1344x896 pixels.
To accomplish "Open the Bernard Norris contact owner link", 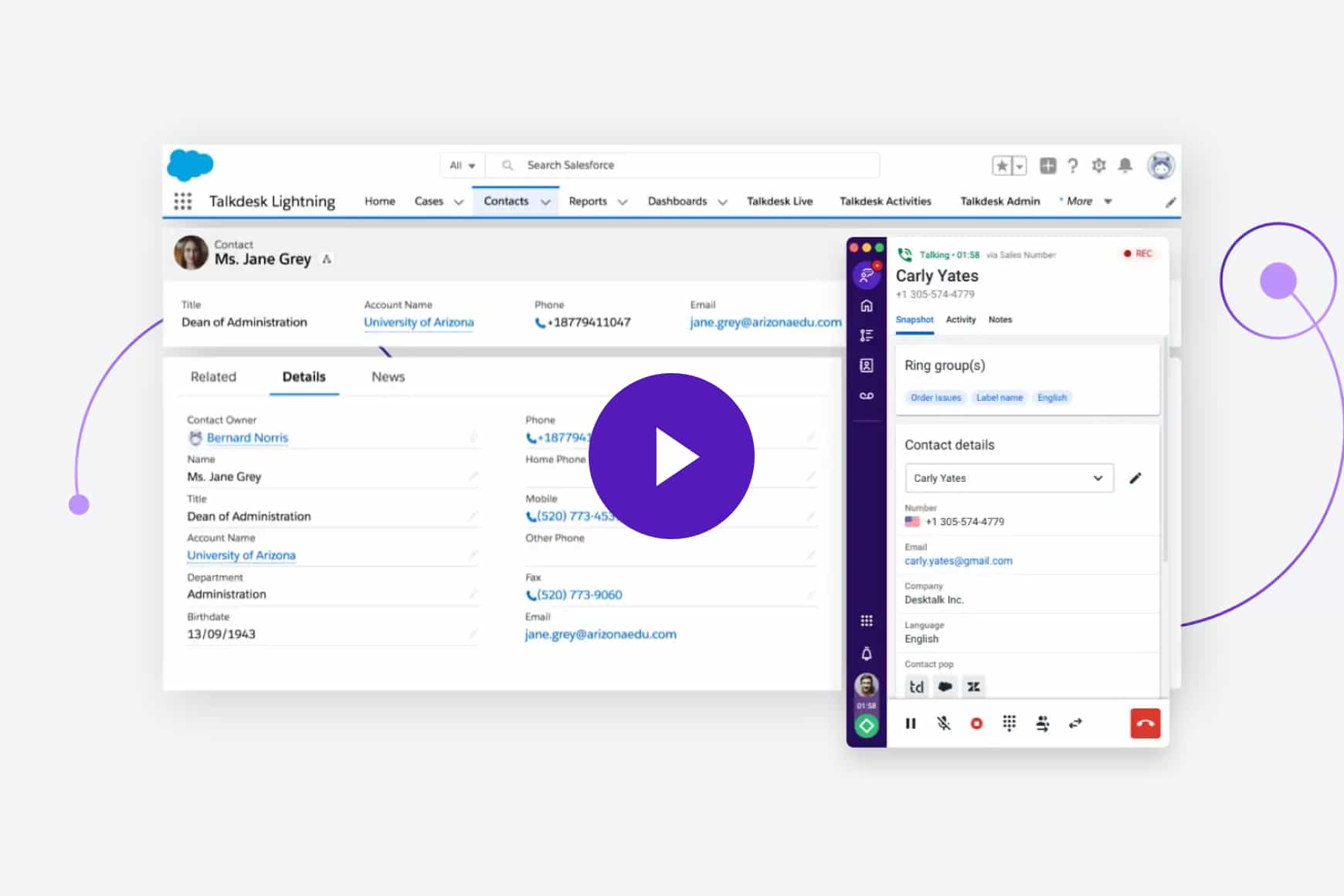I will click(x=247, y=438).
